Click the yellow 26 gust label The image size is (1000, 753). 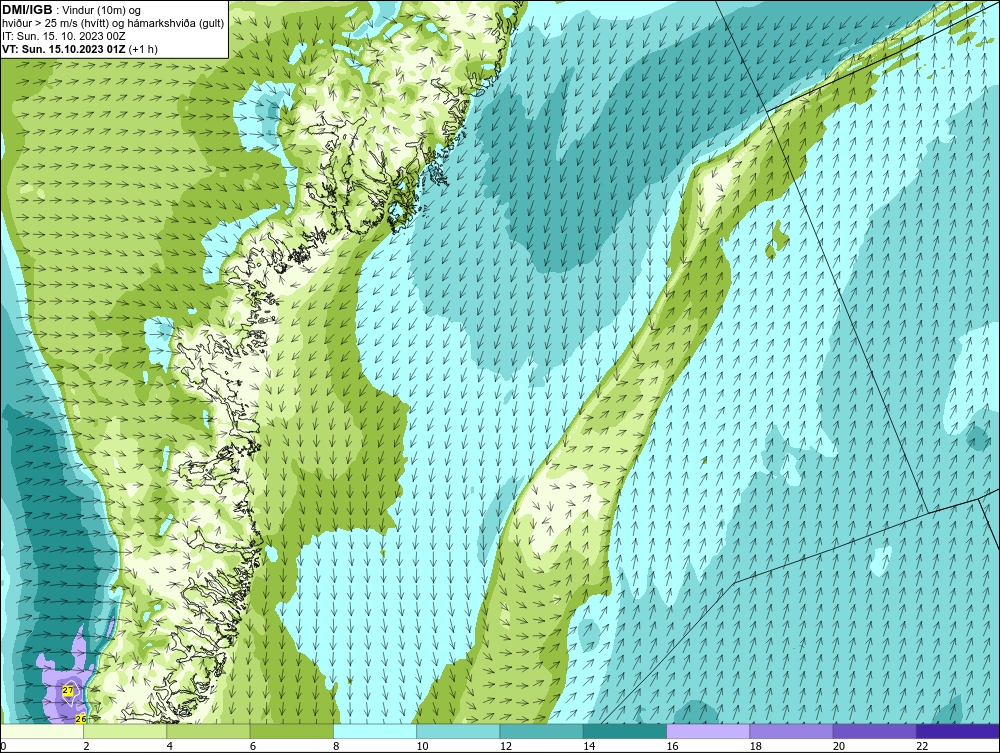coord(81,719)
